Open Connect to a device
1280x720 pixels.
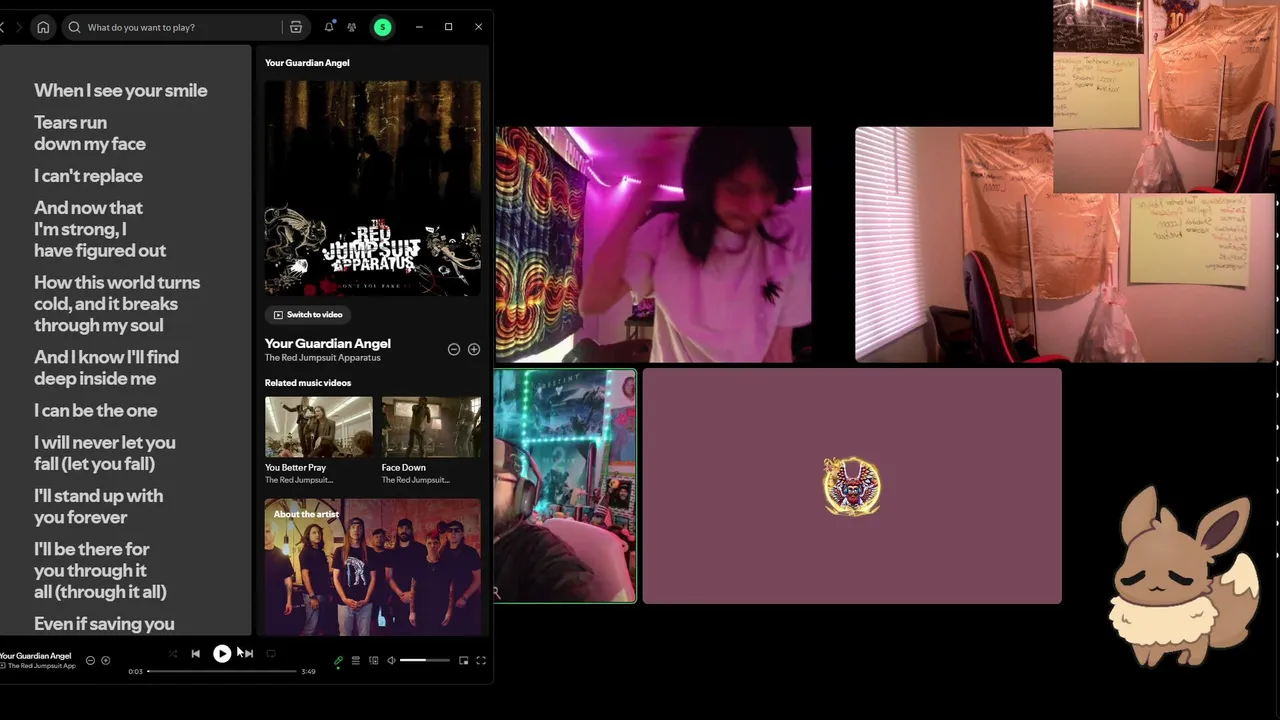(373, 660)
